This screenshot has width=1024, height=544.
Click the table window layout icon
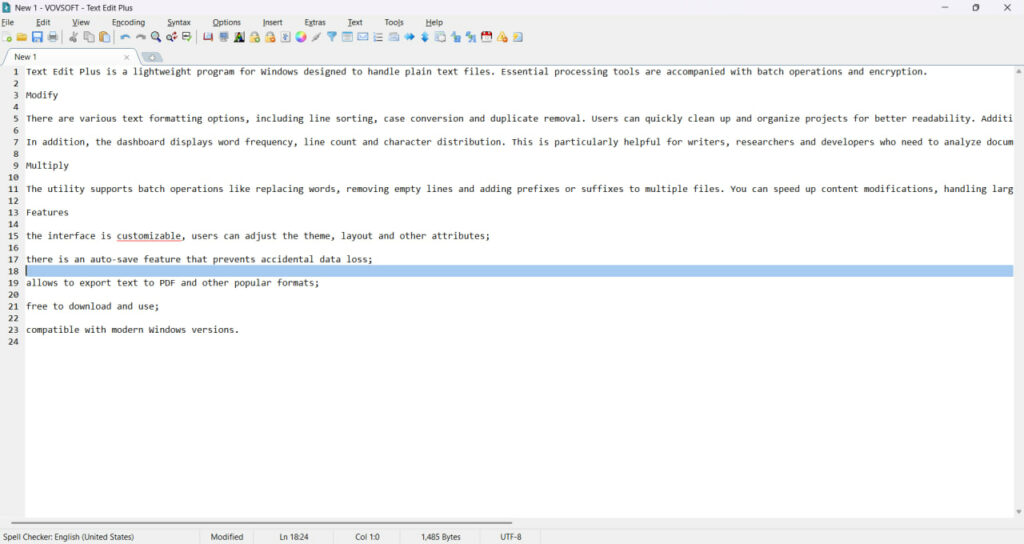347,37
